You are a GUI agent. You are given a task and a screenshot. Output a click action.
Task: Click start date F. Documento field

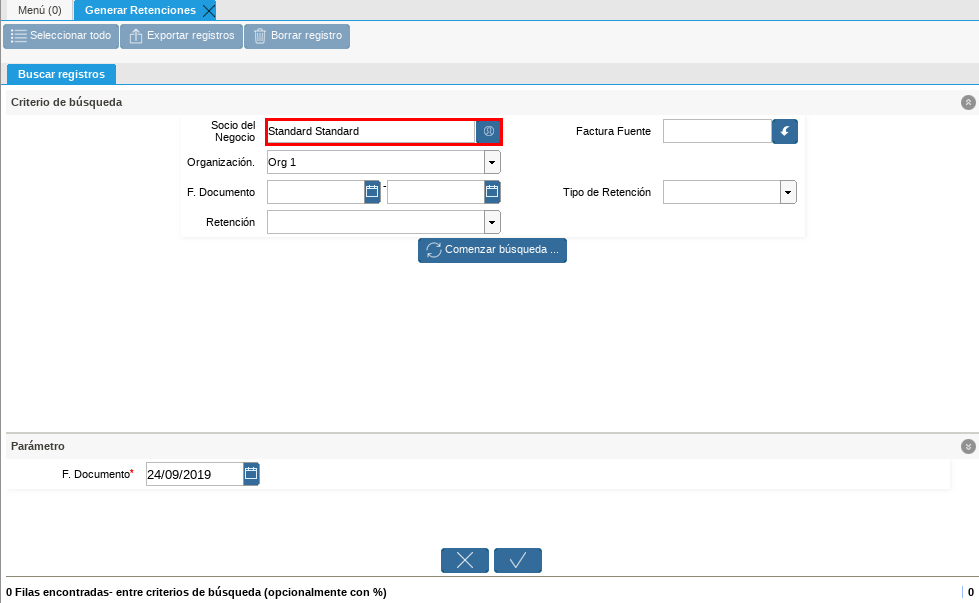click(316, 192)
